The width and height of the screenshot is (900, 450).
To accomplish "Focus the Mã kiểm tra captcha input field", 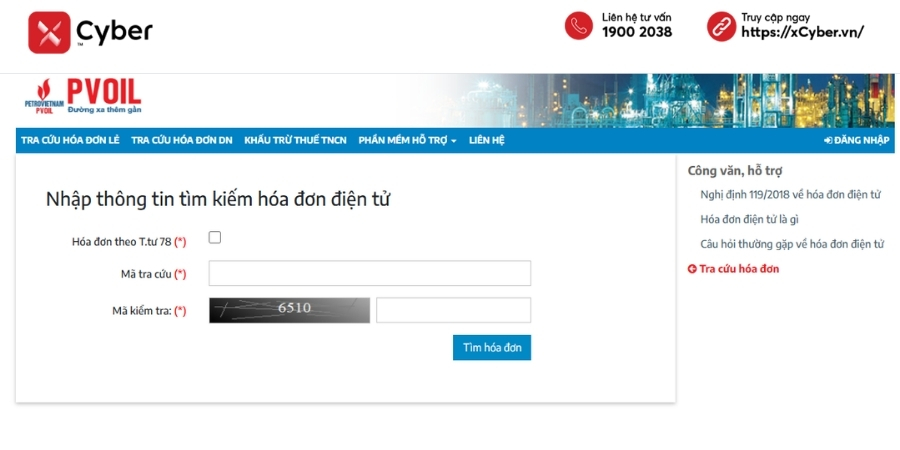I will pos(453,310).
